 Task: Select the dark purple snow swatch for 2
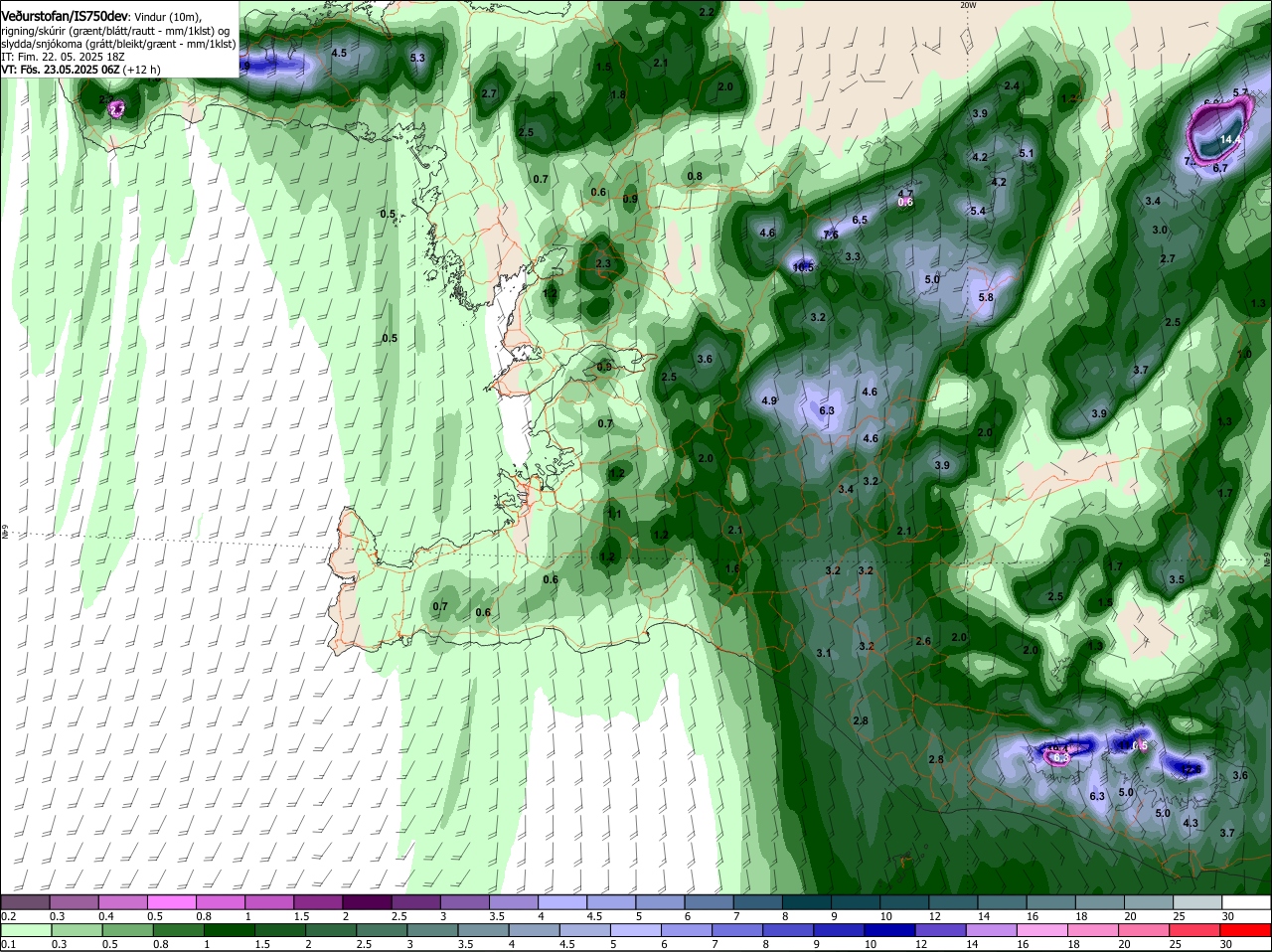pyautogui.click(x=369, y=902)
